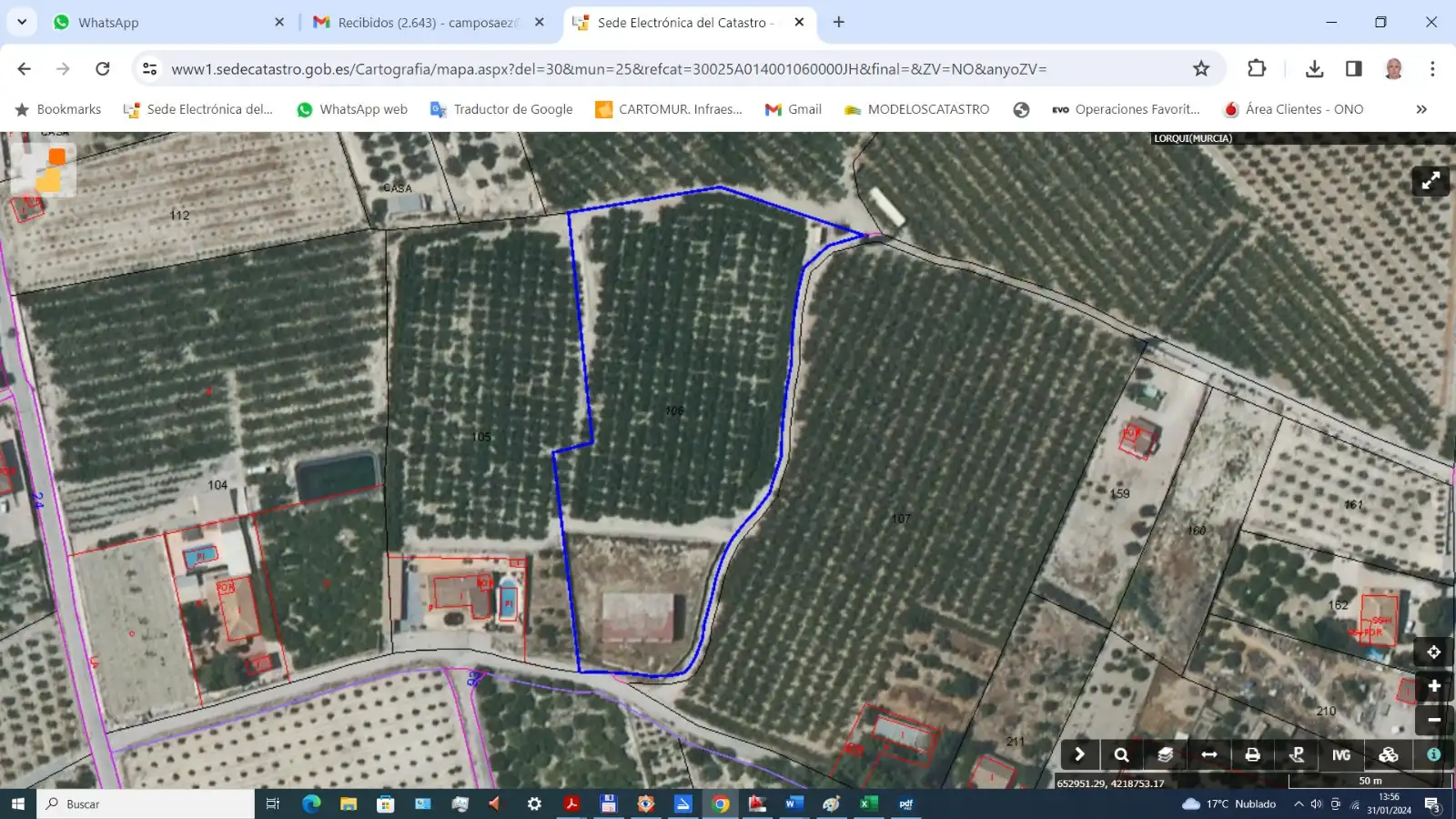Close the Recibidos Gmail tab
Viewport: 1456px width, 819px height.
pos(539,22)
